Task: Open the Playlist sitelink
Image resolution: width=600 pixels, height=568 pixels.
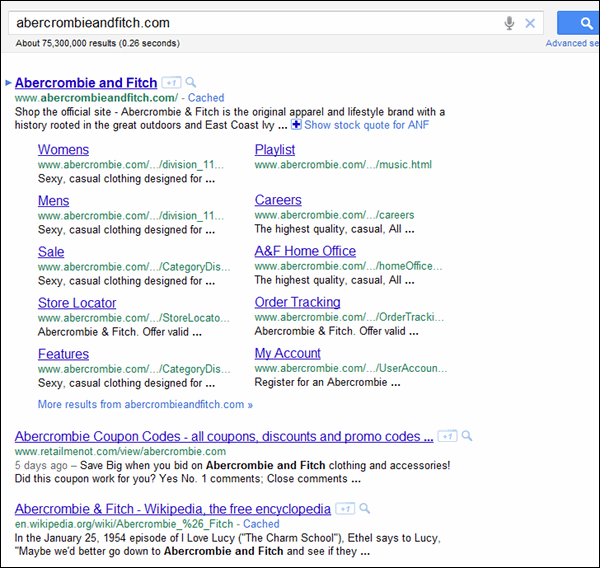Action: coord(275,150)
